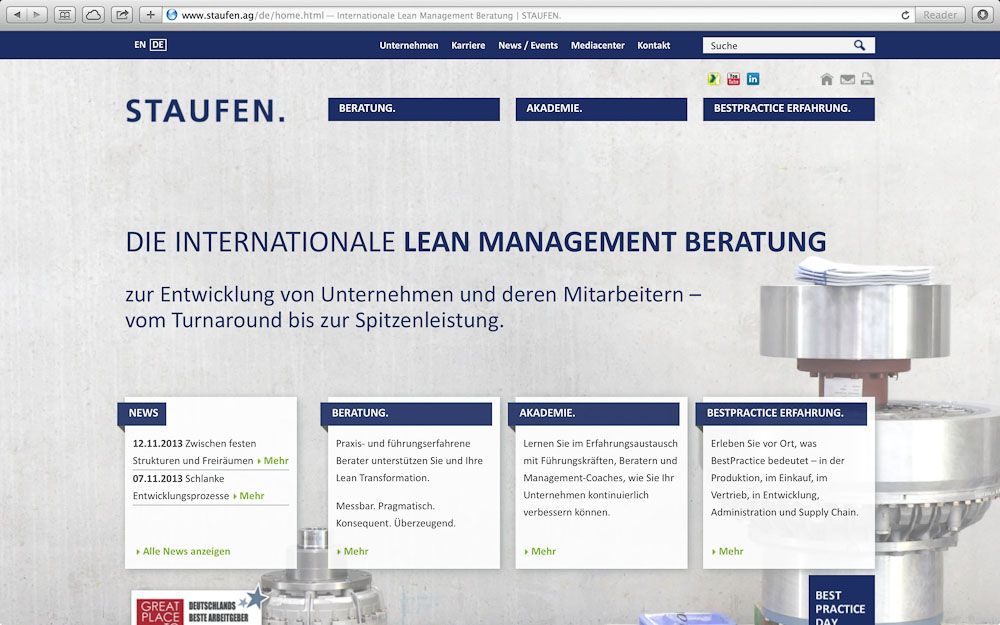Go forward with Safari's forward arrow
The width and height of the screenshot is (1000, 625).
[38, 15]
